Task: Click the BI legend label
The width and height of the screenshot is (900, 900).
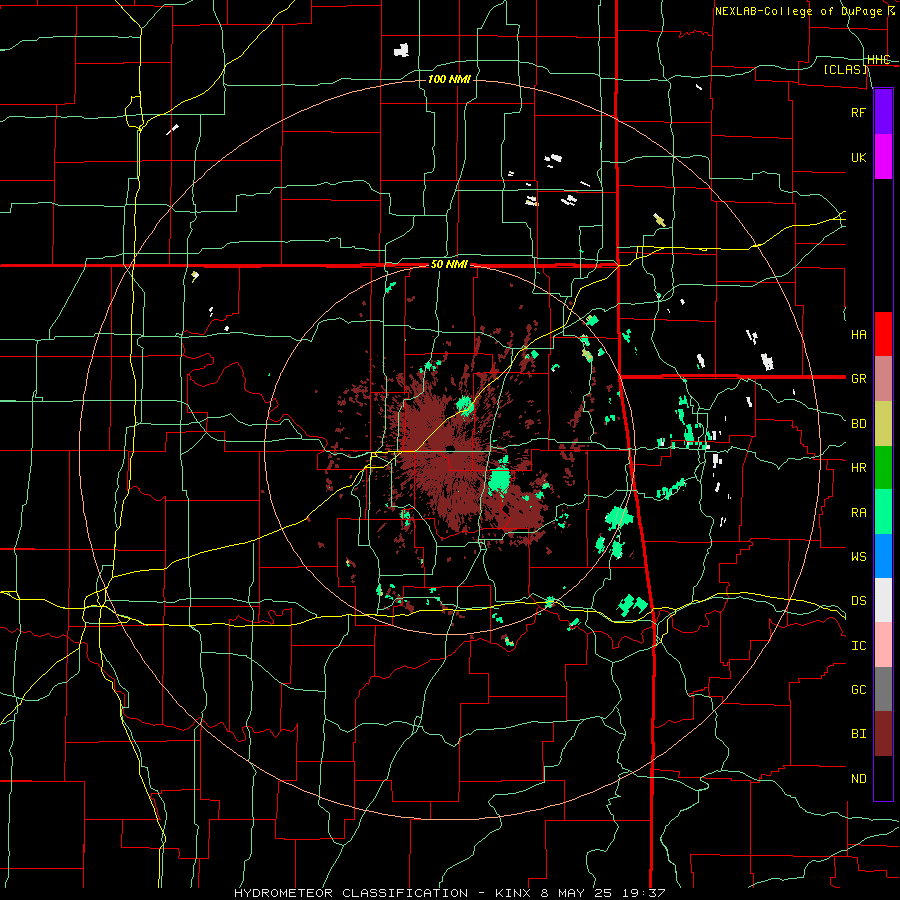Action: pos(858,734)
